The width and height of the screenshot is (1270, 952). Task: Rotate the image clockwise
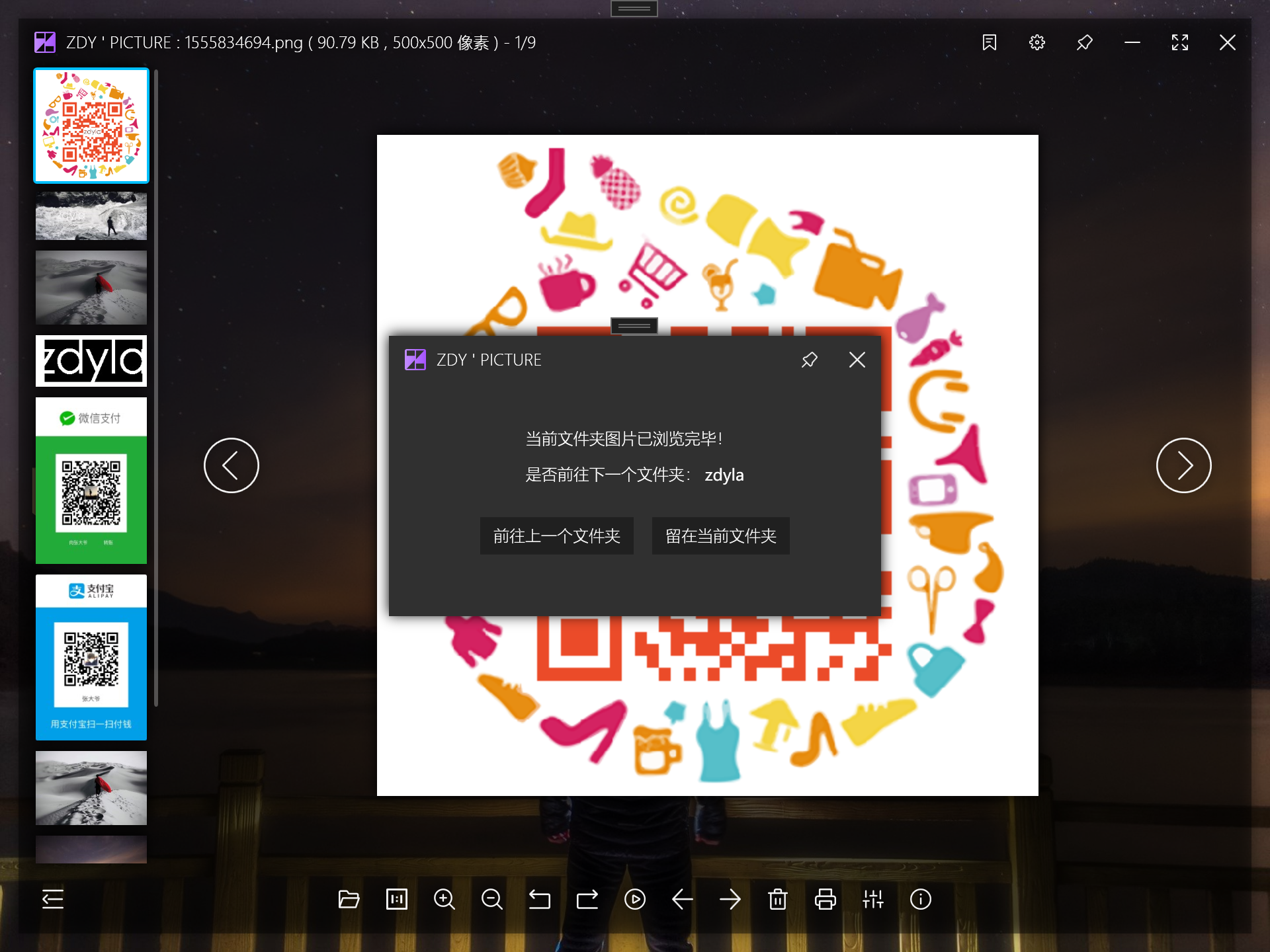pos(587,899)
